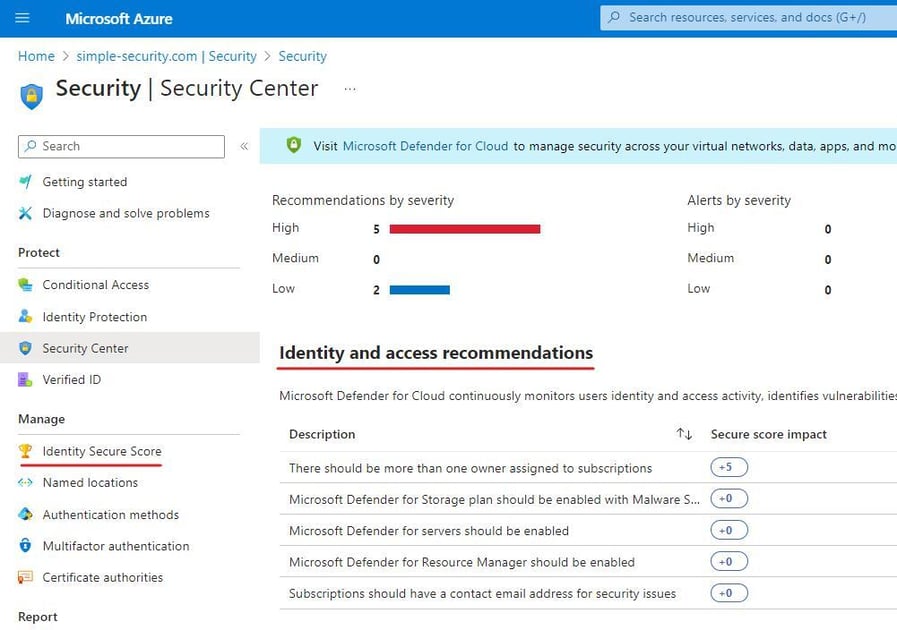Open Defender for Resource Manager recommendation
Screen dimensions: 897x630
click(462, 562)
